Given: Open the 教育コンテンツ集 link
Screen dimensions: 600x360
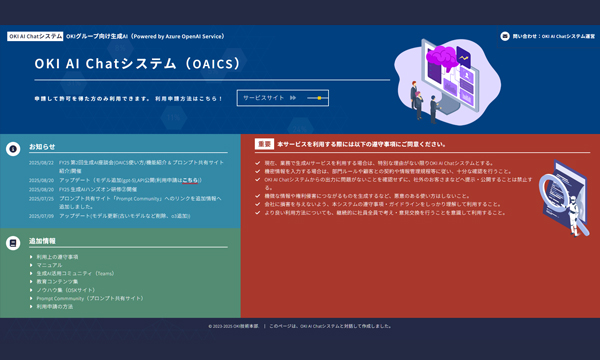Looking at the screenshot, I should [57, 282].
